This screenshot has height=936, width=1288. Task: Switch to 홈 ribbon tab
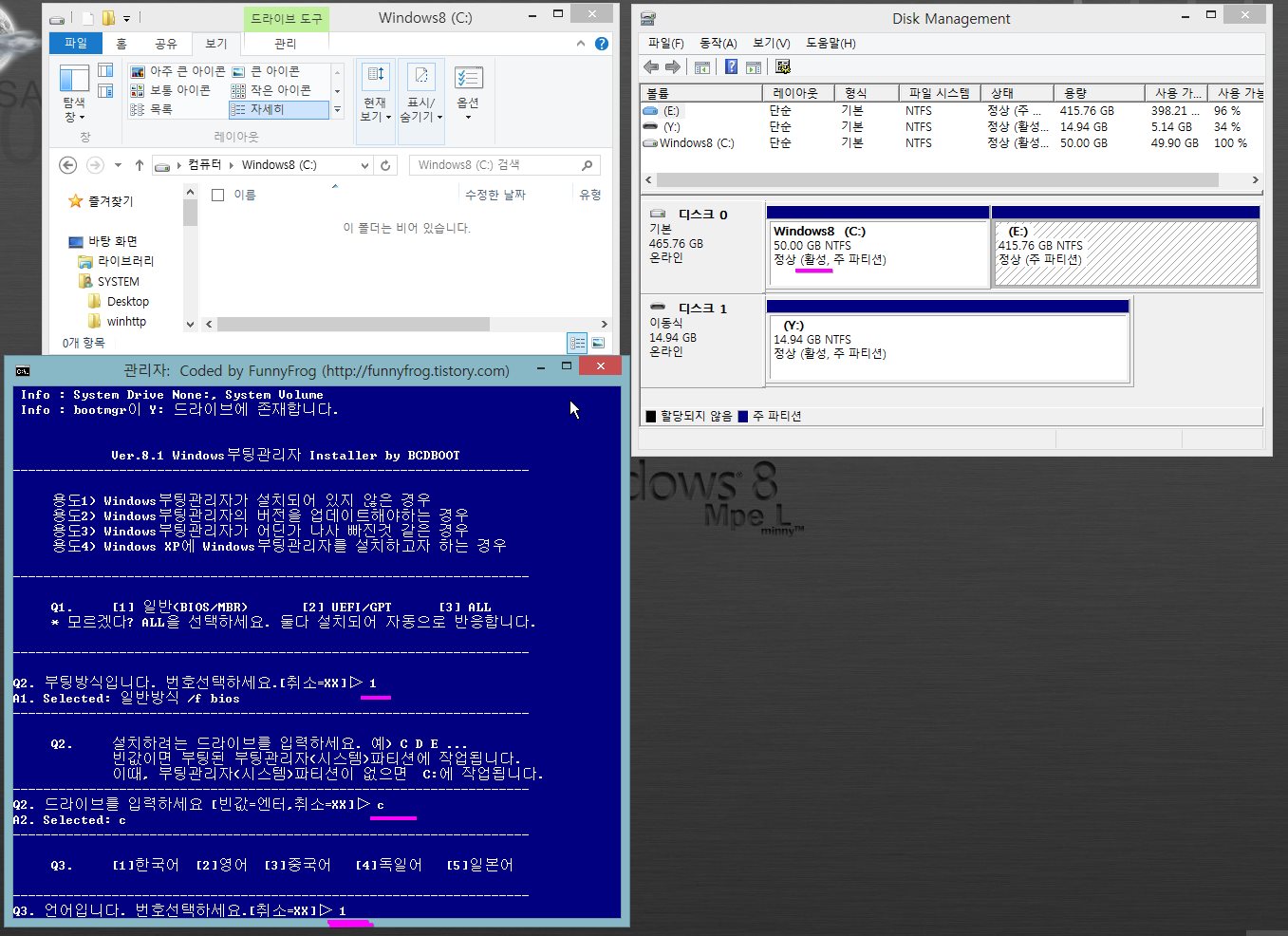pos(121,44)
